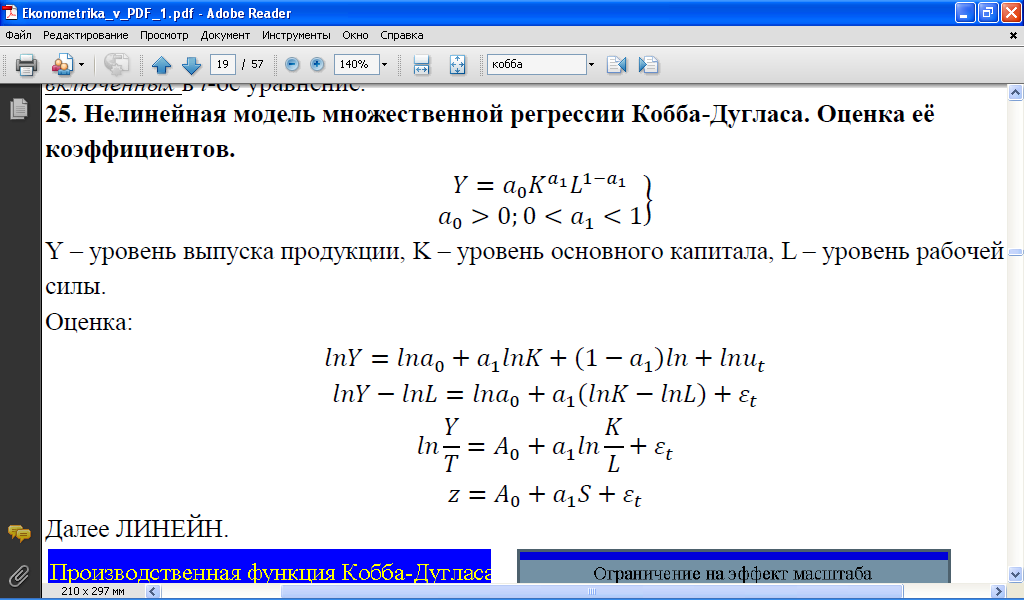Image resolution: width=1024 pixels, height=600 pixels.
Task: Click the horizontal scrollbar left arrow
Action: coord(153,592)
